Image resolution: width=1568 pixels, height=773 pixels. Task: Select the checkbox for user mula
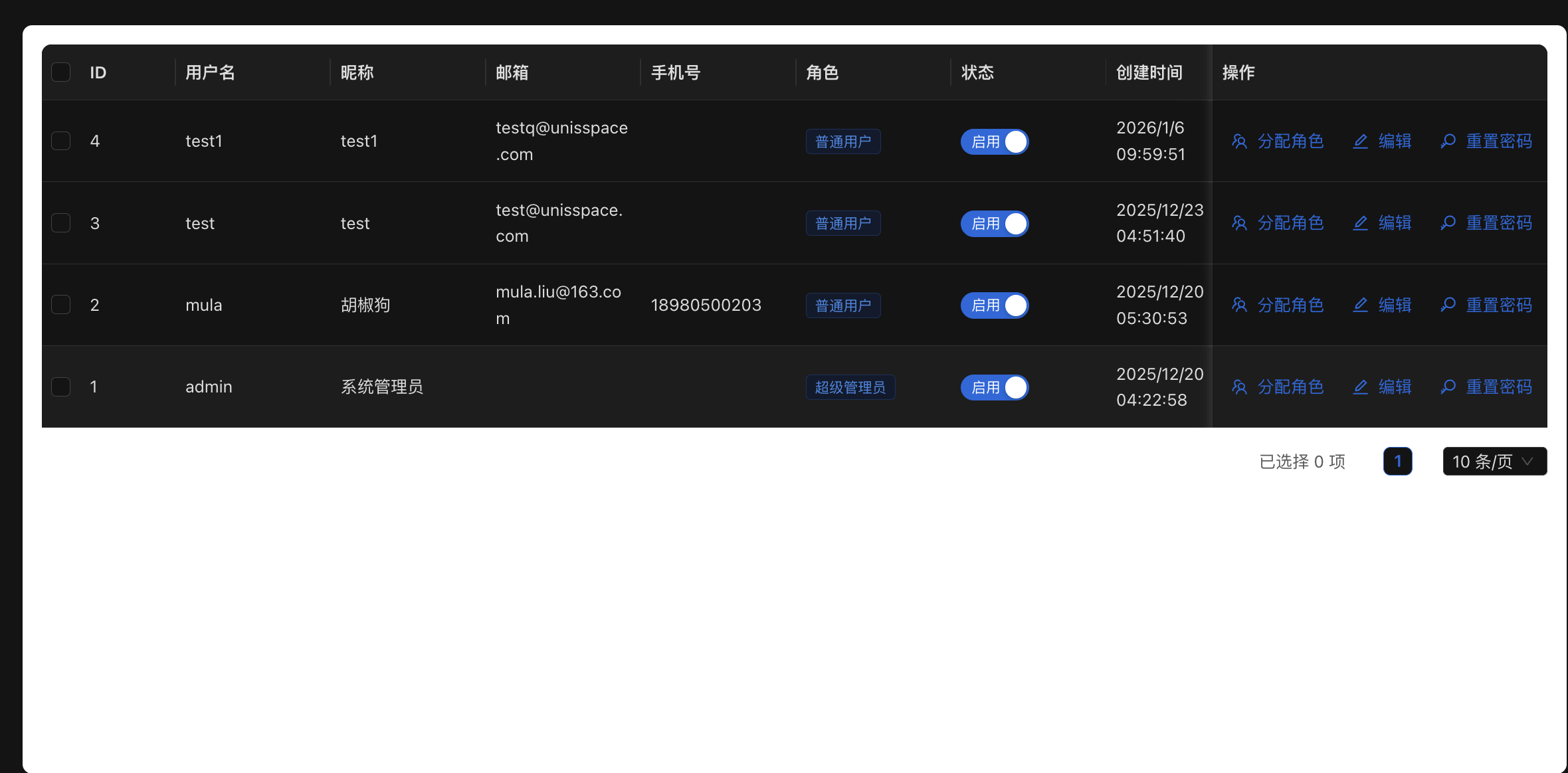61,305
